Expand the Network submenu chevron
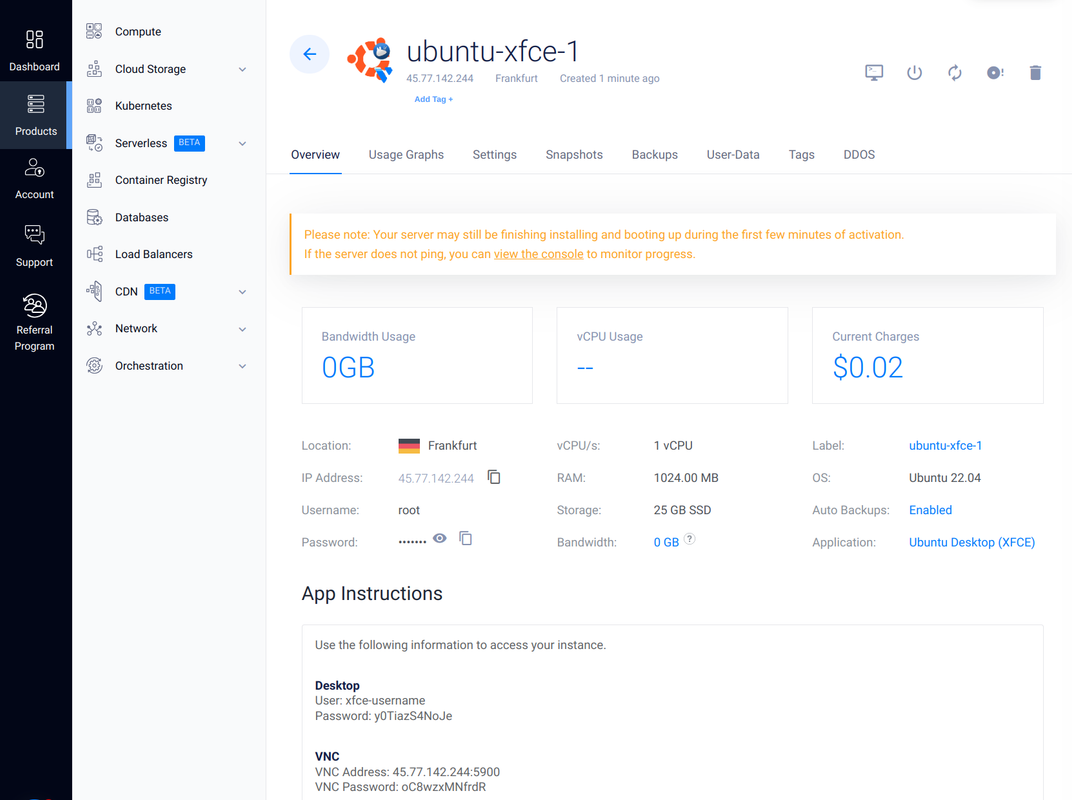 click(x=242, y=329)
